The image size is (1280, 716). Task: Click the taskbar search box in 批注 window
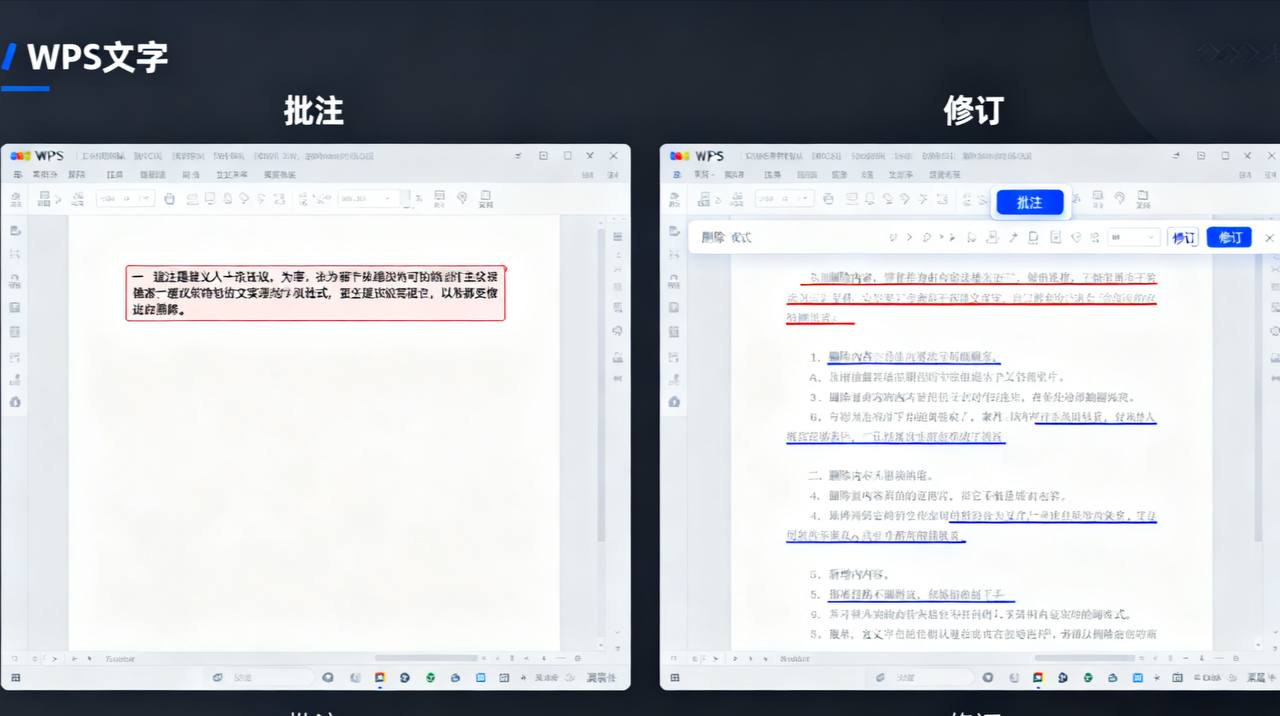(260, 677)
